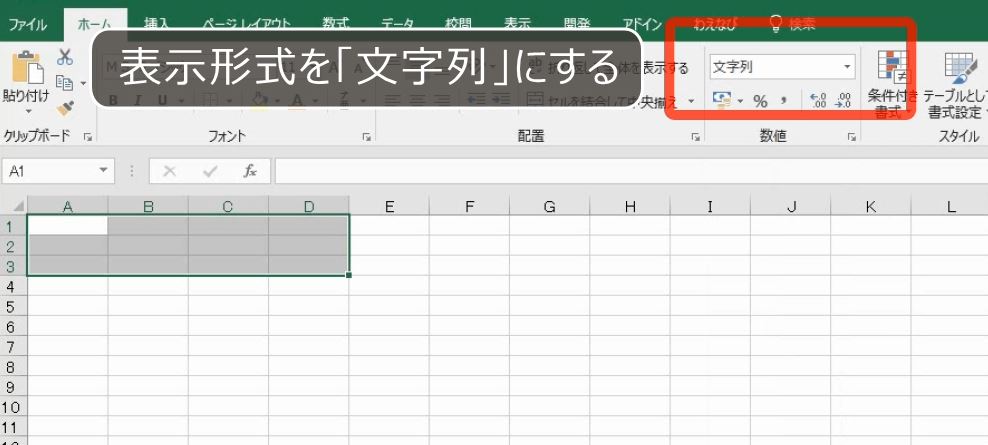The image size is (988, 445).
Task: Apply percent style button
Action: (761, 101)
